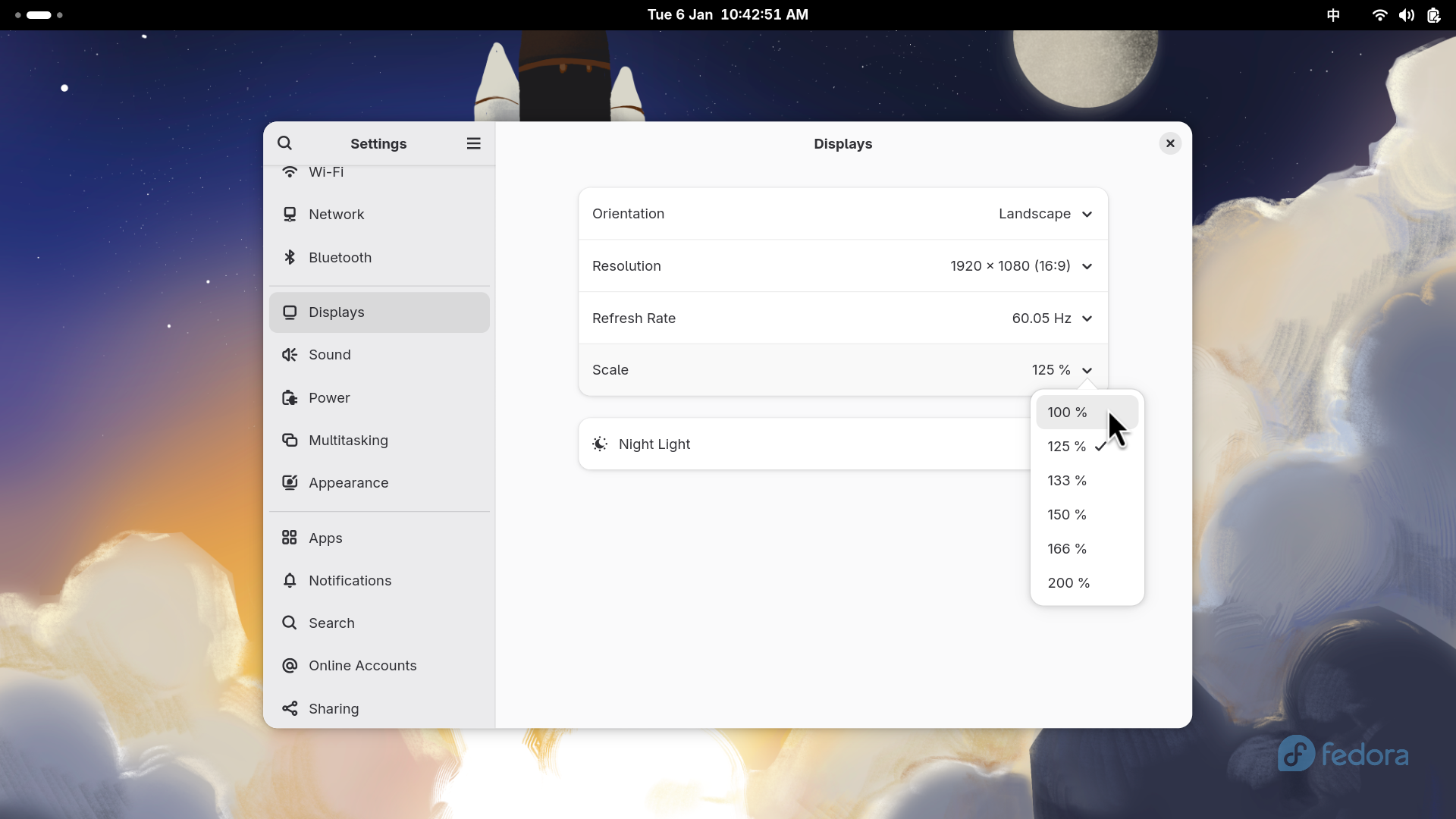Click the Bluetooth sidebar icon
1456x819 pixels.
tap(290, 257)
